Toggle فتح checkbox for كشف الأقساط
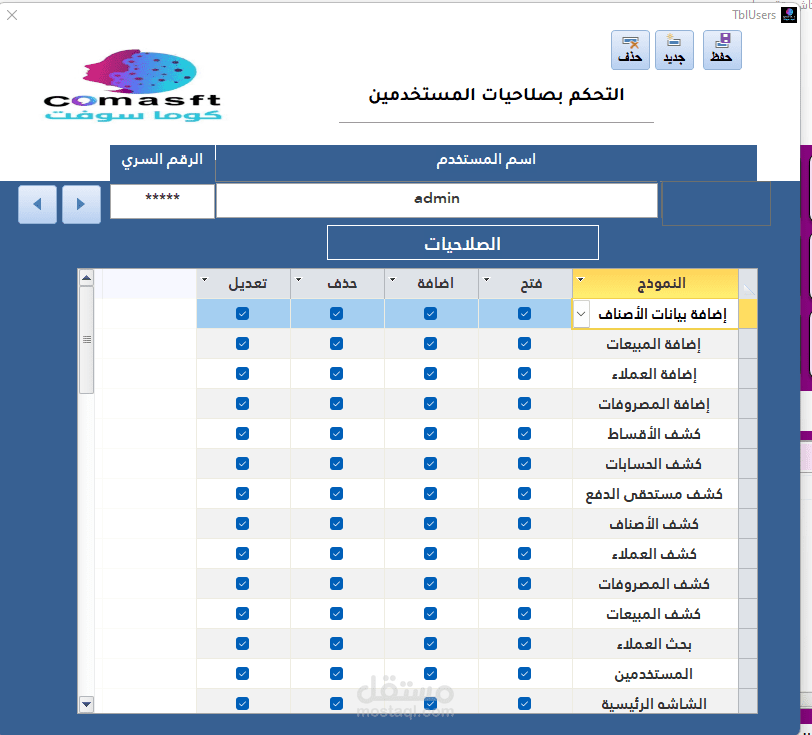This screenshot has height=735, width=812. 524,434
